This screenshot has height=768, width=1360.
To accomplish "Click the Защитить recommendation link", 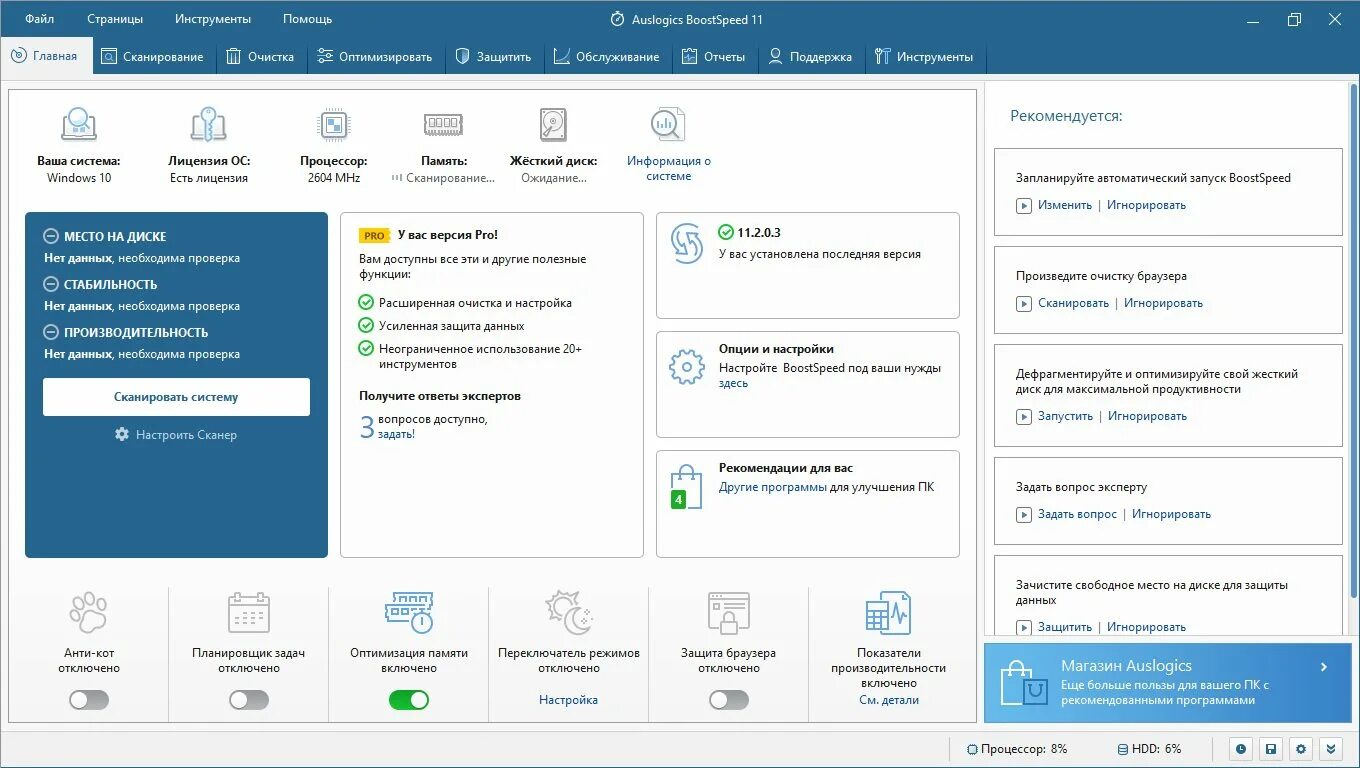I will (1065, 627).
